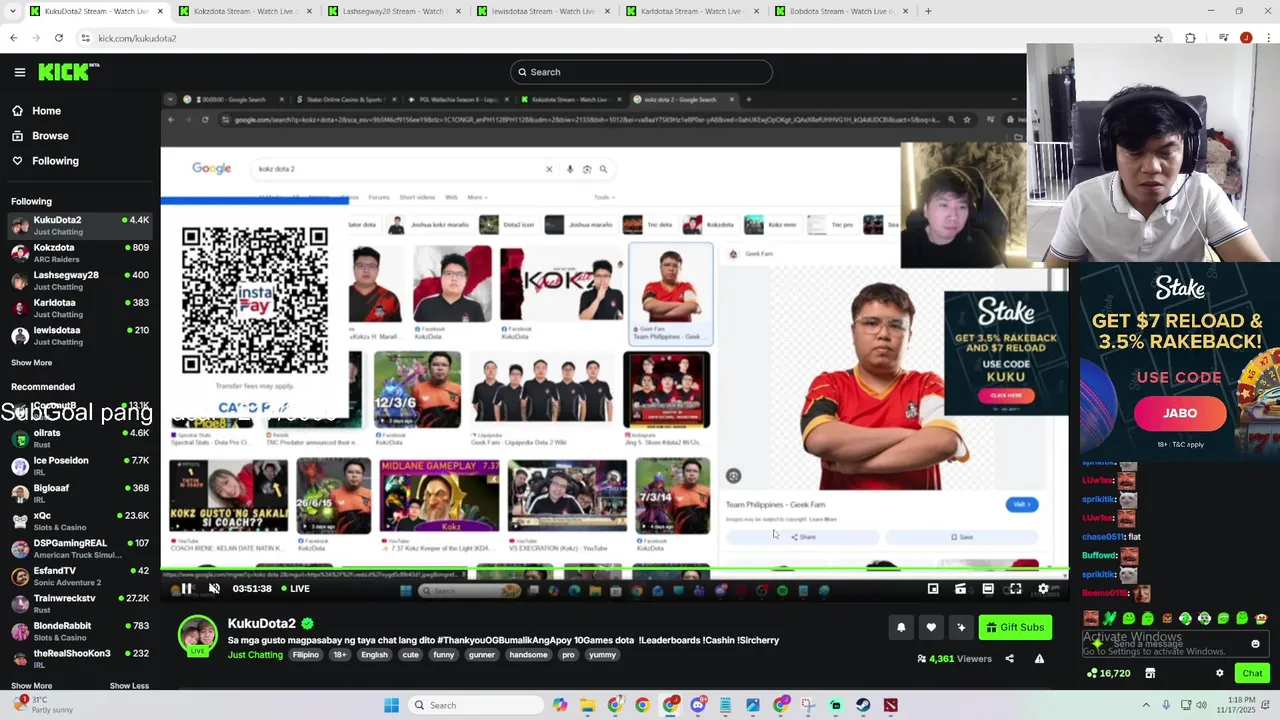Click the Windows taskbar search box
This screenshot has height=720, width=1280.
(x=475, y=705)
